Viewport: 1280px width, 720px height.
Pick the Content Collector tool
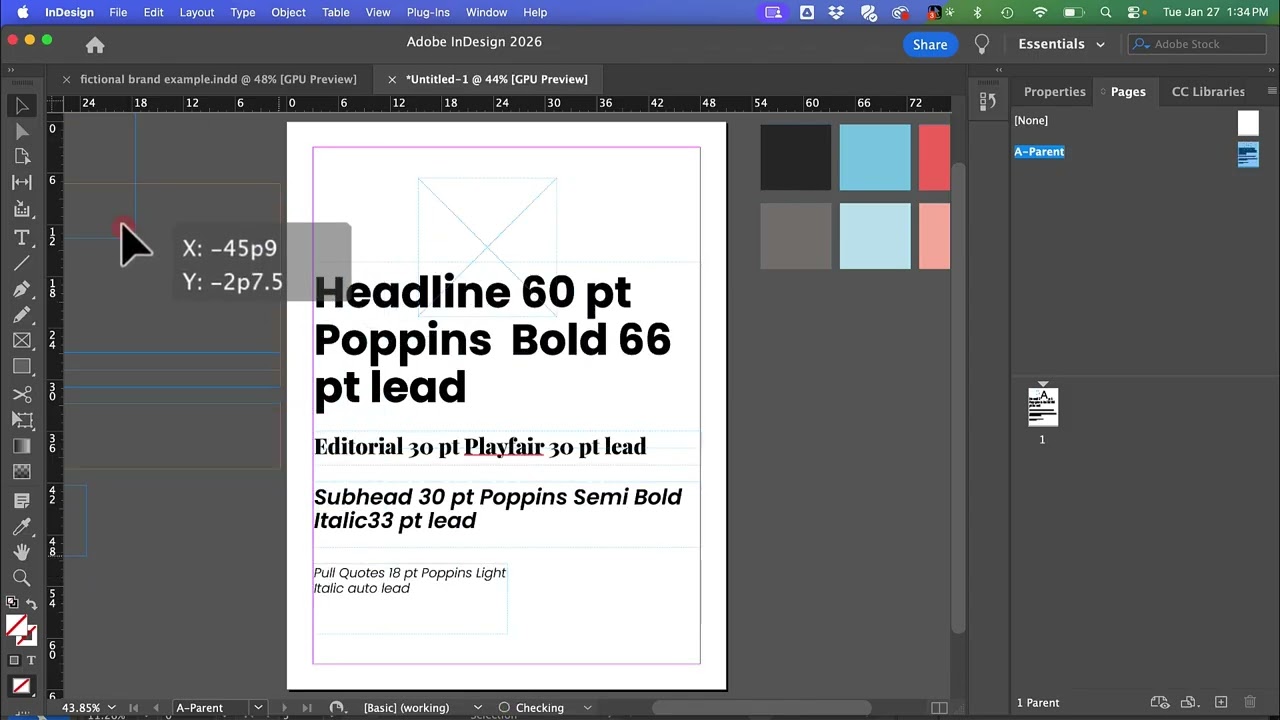[22, 209]
